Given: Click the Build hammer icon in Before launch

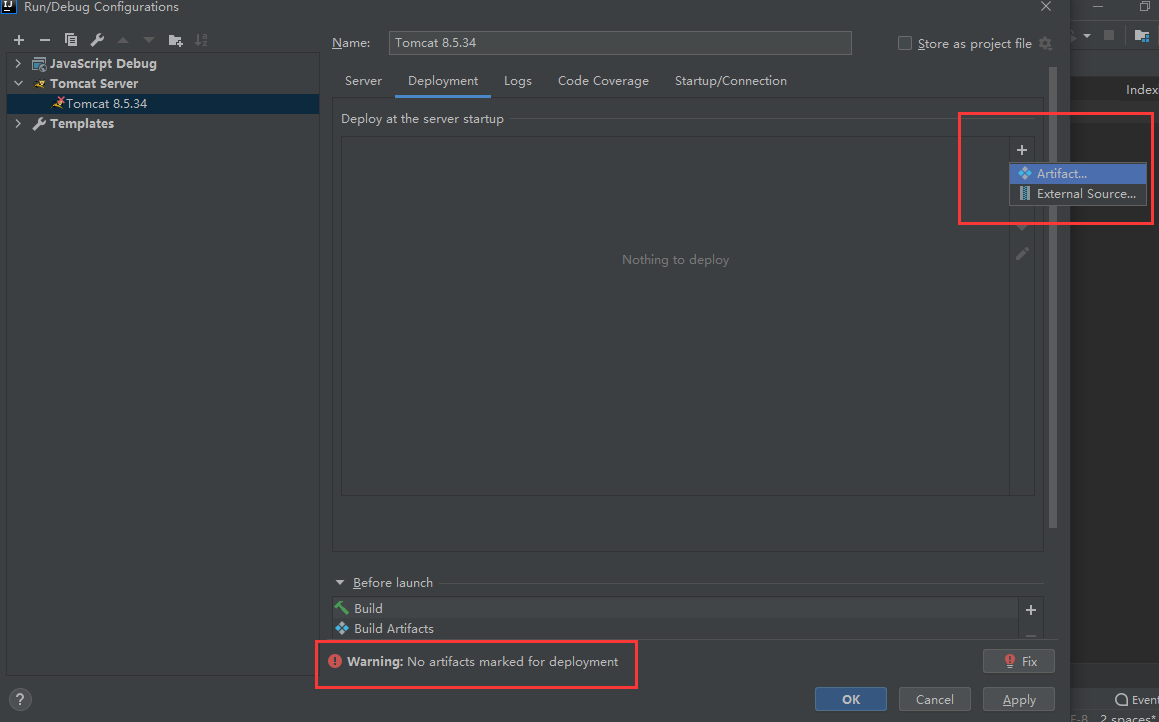Looking at the screenshot, I should [x=341, y=608].
